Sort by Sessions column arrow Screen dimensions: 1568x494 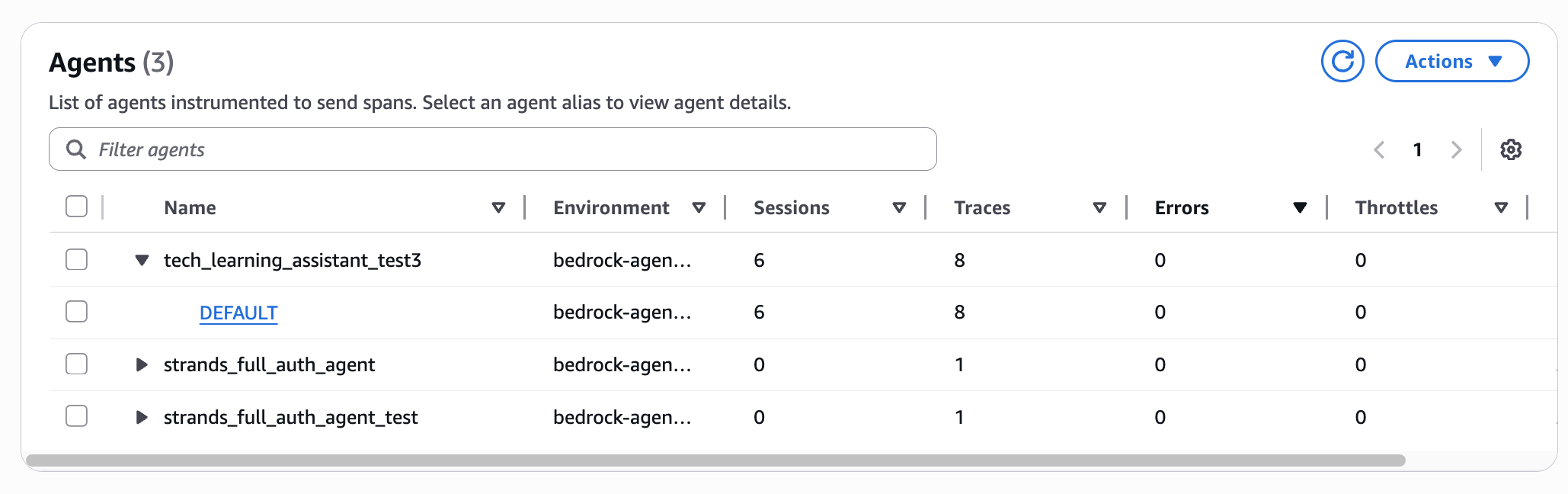click(x=899, y=207)
